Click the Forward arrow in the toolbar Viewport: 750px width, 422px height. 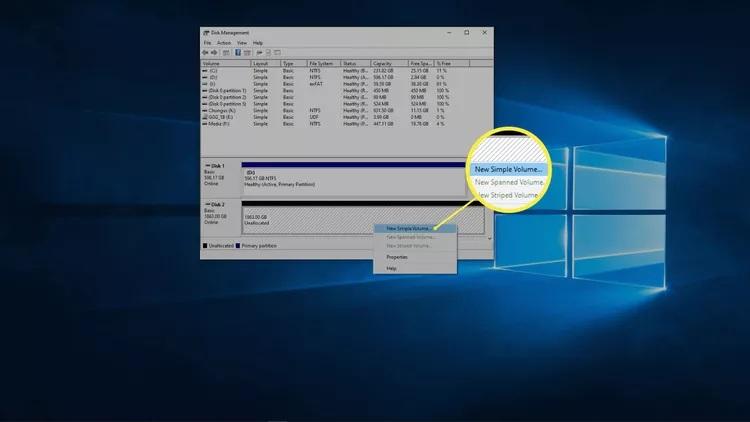click(x=213, y=52)
